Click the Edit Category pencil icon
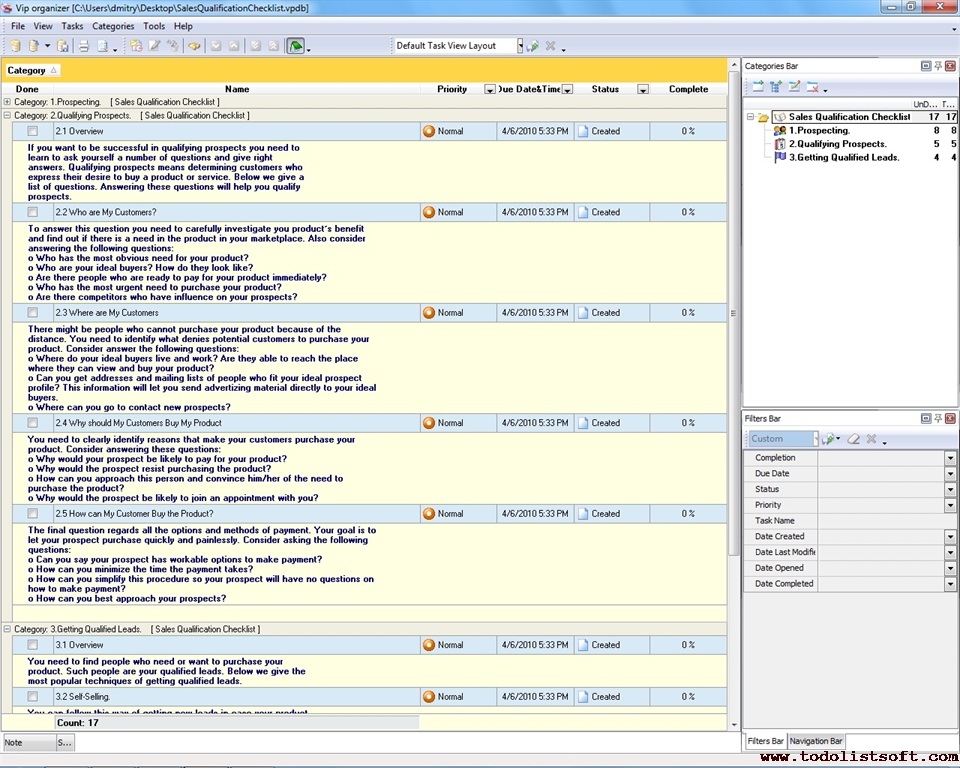 coord(794,88)
